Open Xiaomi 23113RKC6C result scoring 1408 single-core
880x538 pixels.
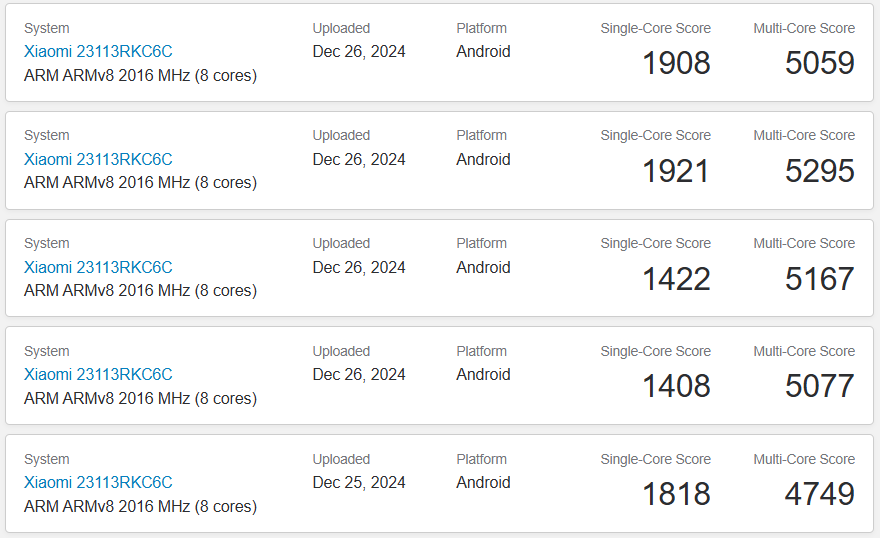[98, 374]
